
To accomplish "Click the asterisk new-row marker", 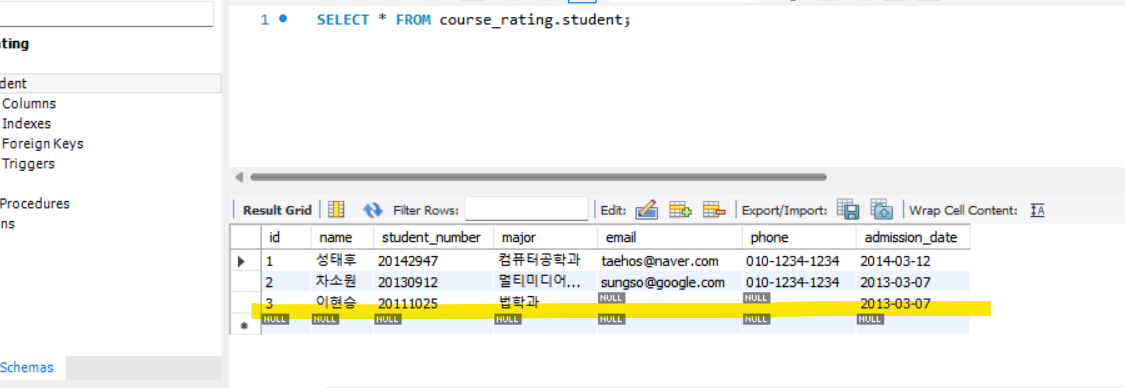I will [244, 325].
